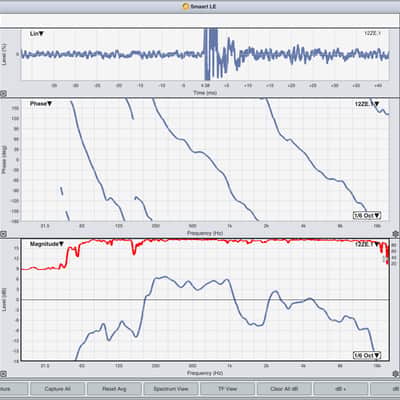Open the trace selector dropdown on Phase plot
Image resolution: width=400 pixels, height=400 pixels.
point(367,104)
